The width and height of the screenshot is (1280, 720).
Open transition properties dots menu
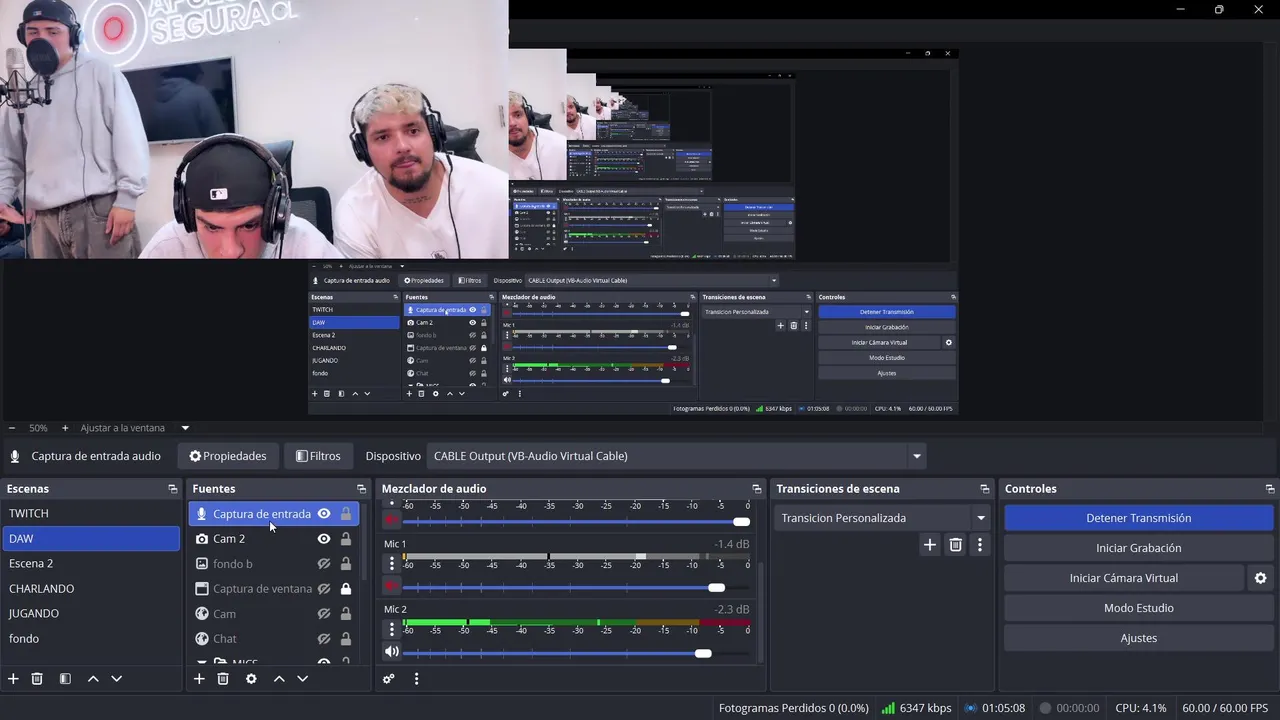(x=980, y=545)
